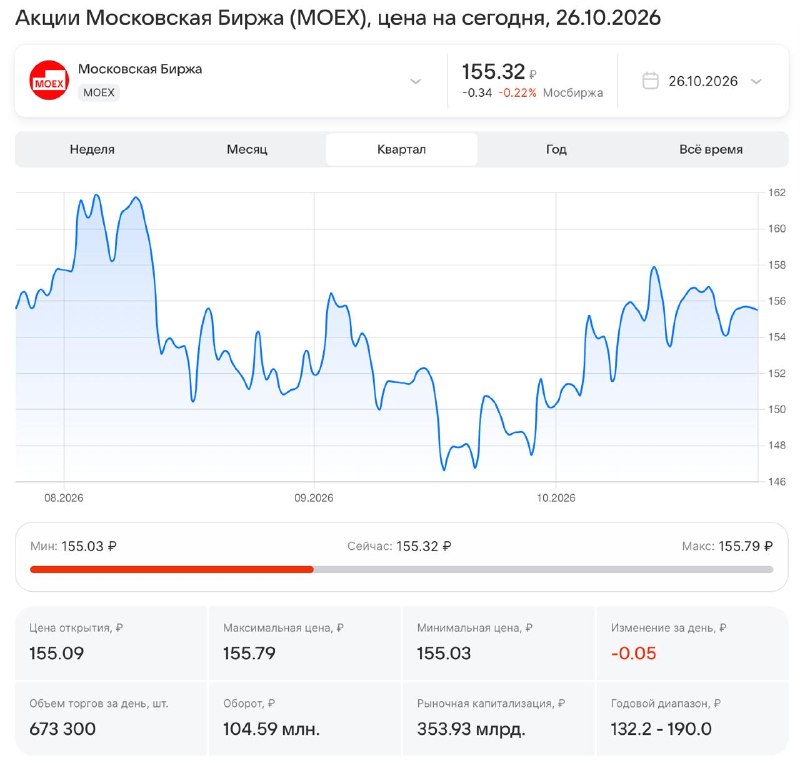
Task: Switch to the Год period tab
Action: [x=556, y=150]
